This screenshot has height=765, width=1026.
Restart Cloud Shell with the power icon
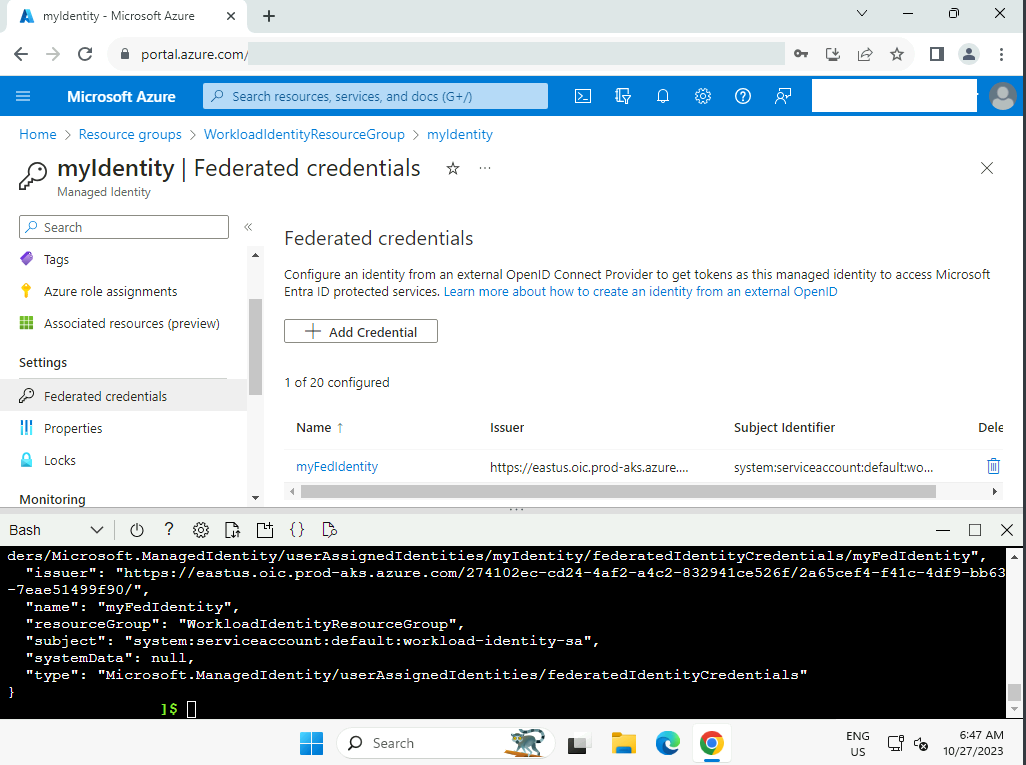pyautogui.click(x=137, y=530)
